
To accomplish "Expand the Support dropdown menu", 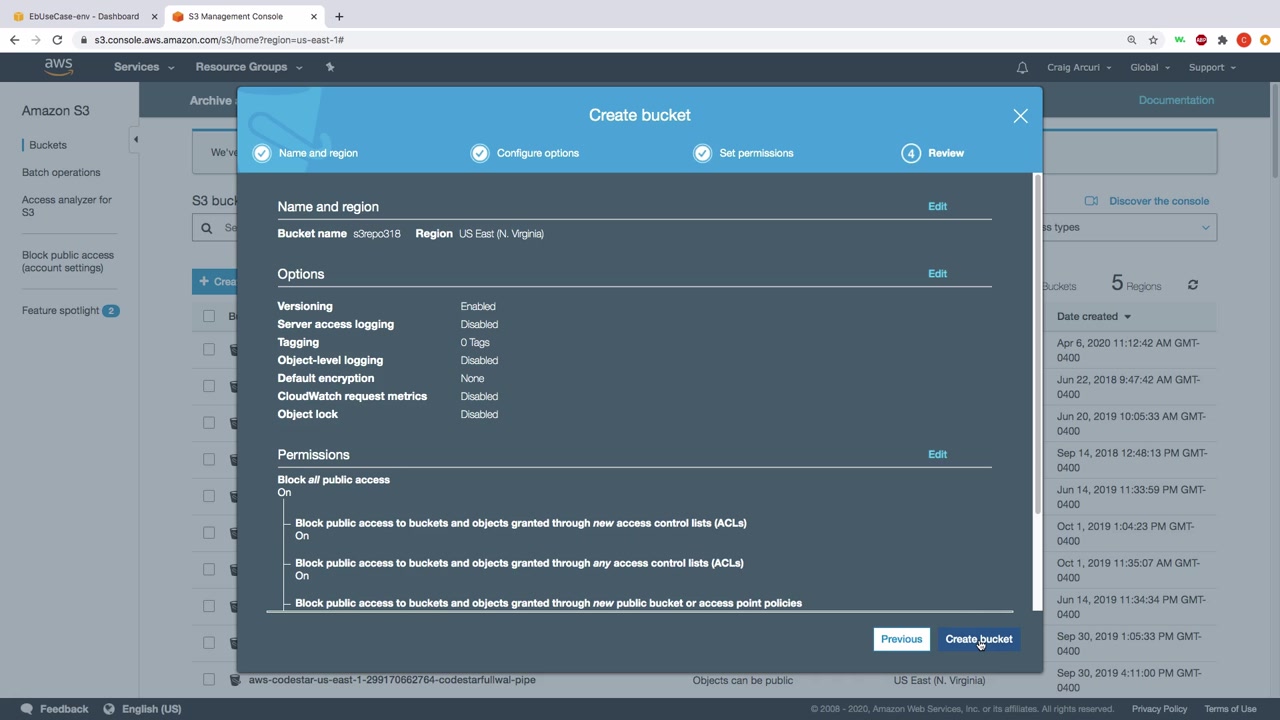I will [1212, 67].
